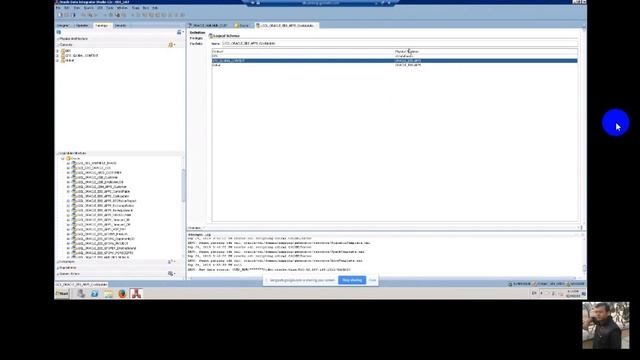Open the Window menu

tap(122, 8)
